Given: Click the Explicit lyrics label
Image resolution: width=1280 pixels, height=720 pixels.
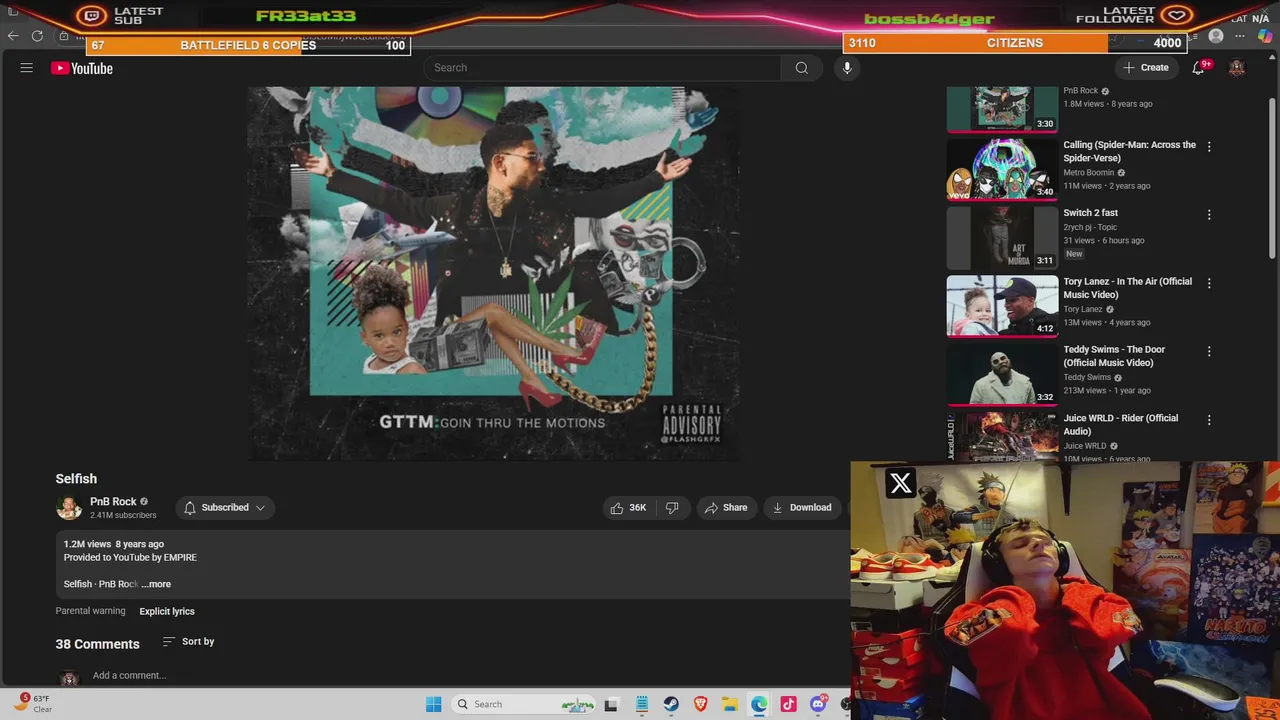Looking at the screenshot, I should [x=167, y=611].
